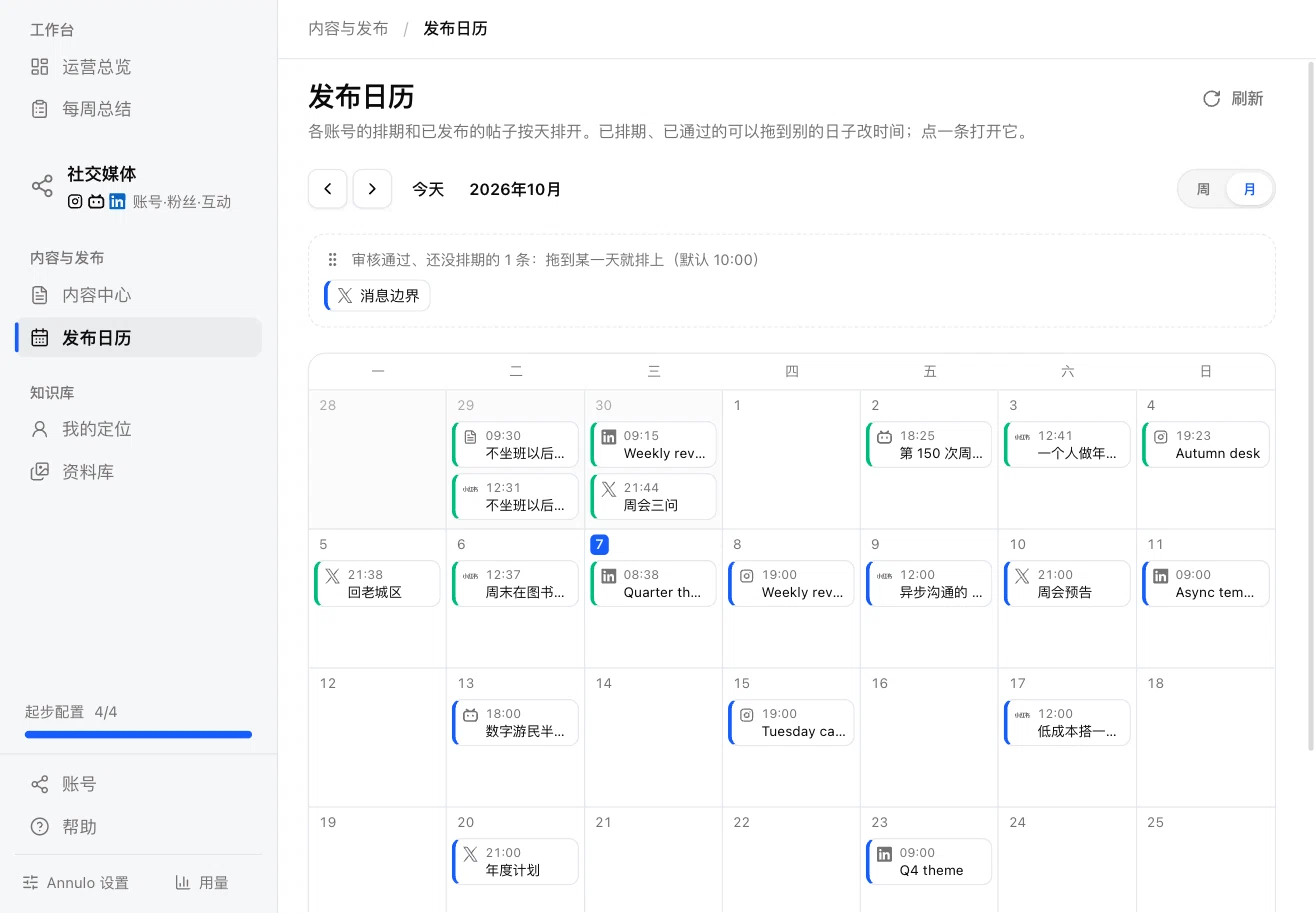Click the Annulo 设置 sliders icon
Screen dimensions: 1316x913
(x=31, y=883)
